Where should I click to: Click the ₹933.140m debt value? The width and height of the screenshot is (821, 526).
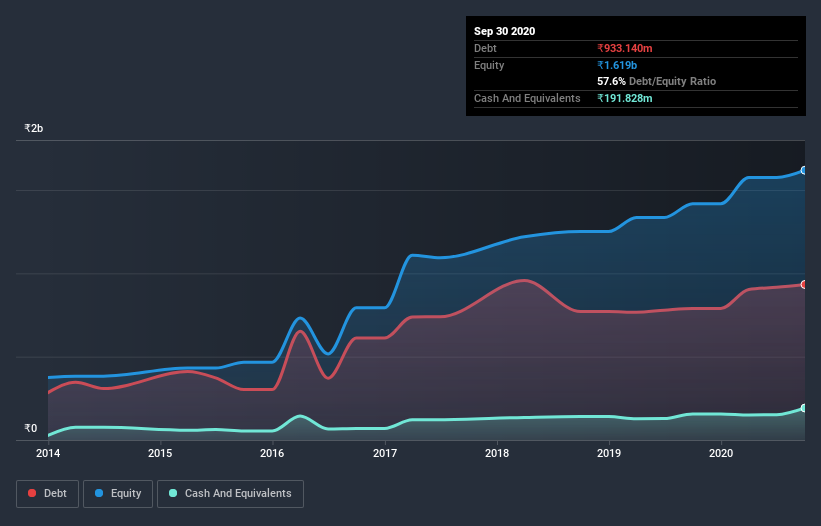625,49
